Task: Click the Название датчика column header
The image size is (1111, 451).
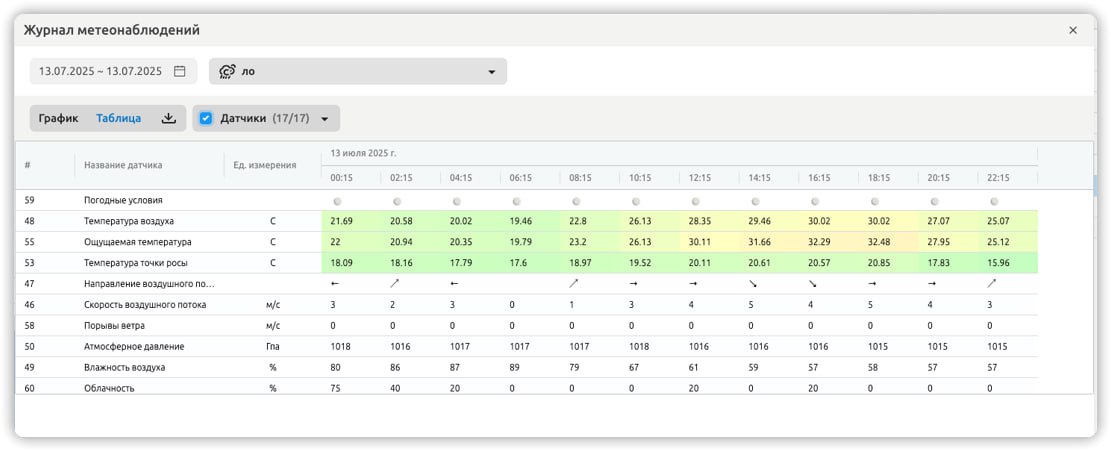Action: 123,165
